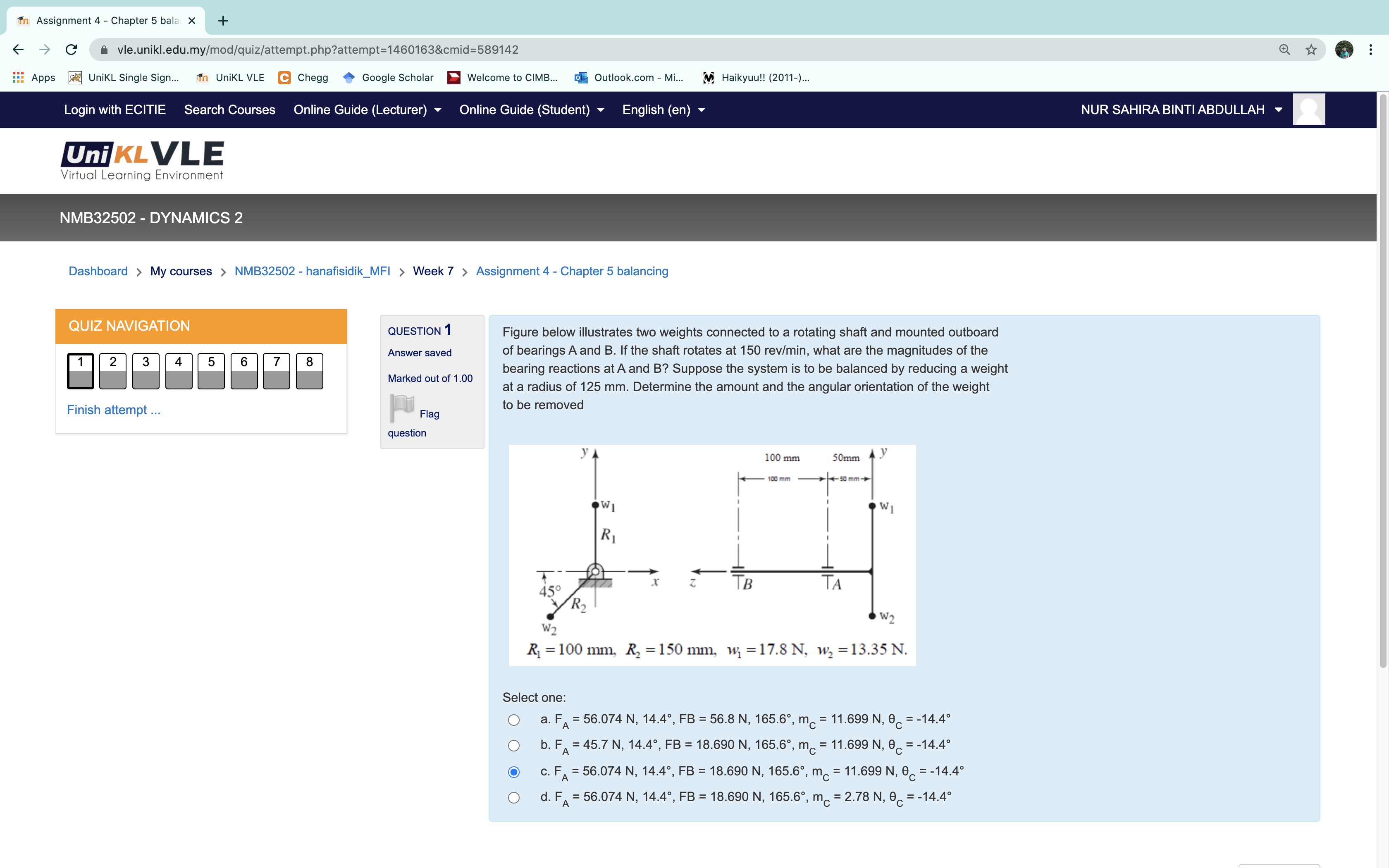Click the browser reload icon
This screenshot has height=868, width=1389.
click(71, 50)
